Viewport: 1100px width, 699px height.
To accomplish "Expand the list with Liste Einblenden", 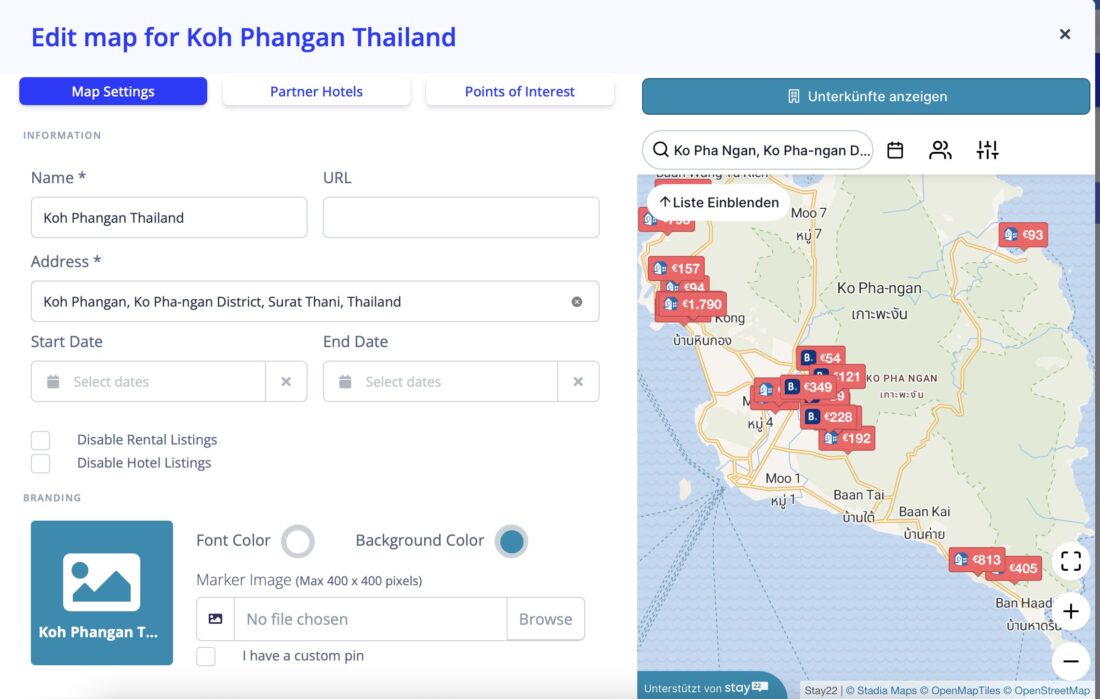I will (x=719, y=202).
